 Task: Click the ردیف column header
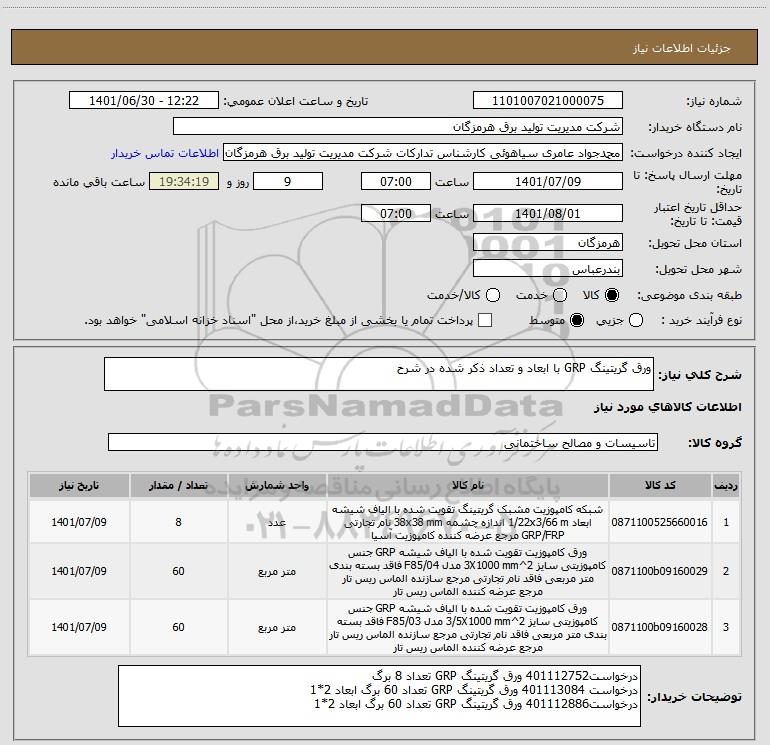pos(726,485)
